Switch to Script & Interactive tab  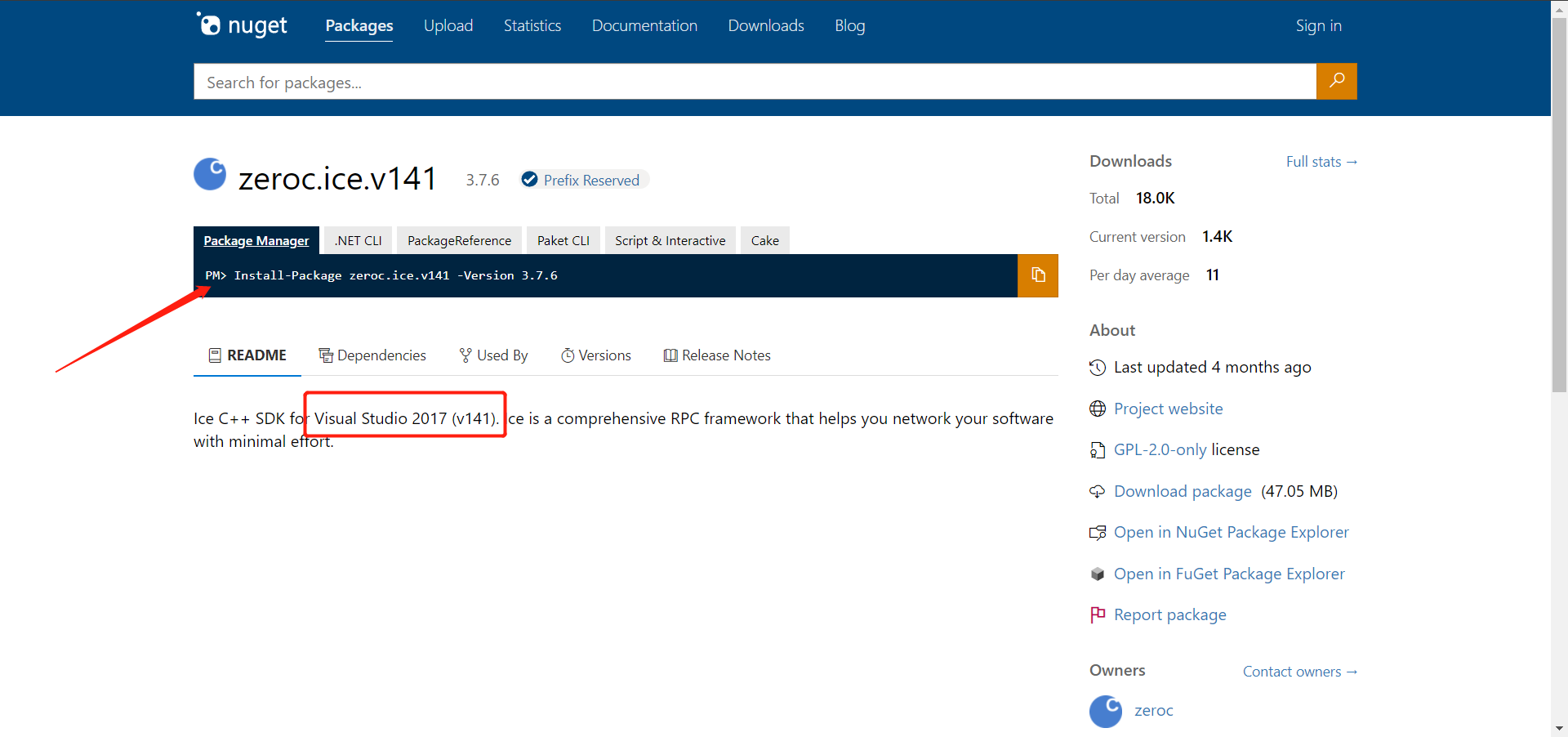click(670, 240)
